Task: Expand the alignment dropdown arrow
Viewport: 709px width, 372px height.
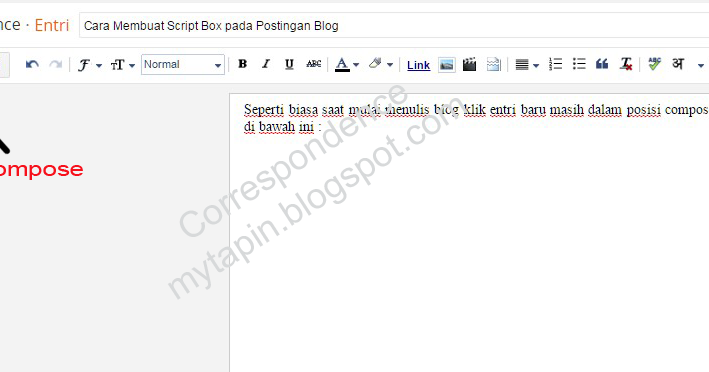Action: (x=536, y=66)
